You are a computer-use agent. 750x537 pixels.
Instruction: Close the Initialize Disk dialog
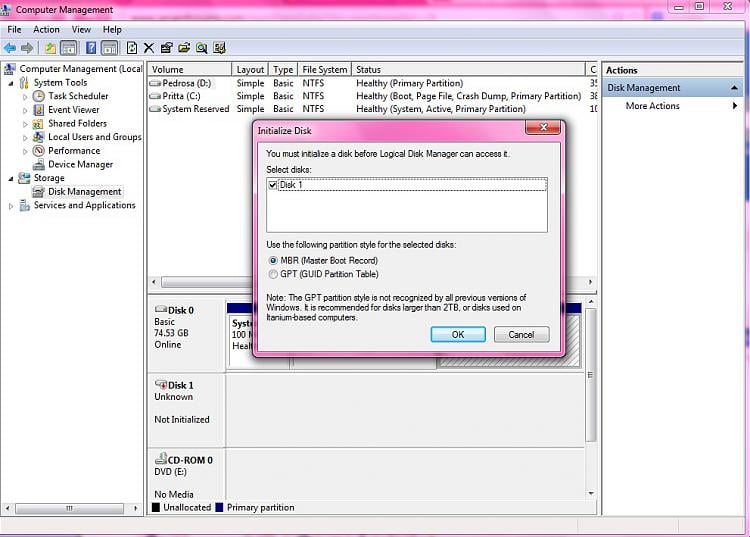[x=543, y=127]
